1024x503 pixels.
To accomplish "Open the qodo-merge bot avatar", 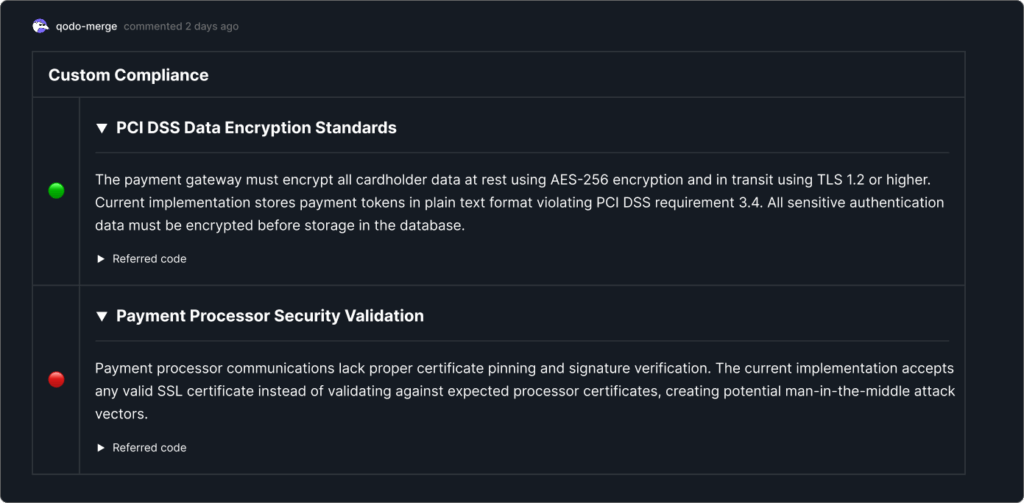I will [40, 26].
